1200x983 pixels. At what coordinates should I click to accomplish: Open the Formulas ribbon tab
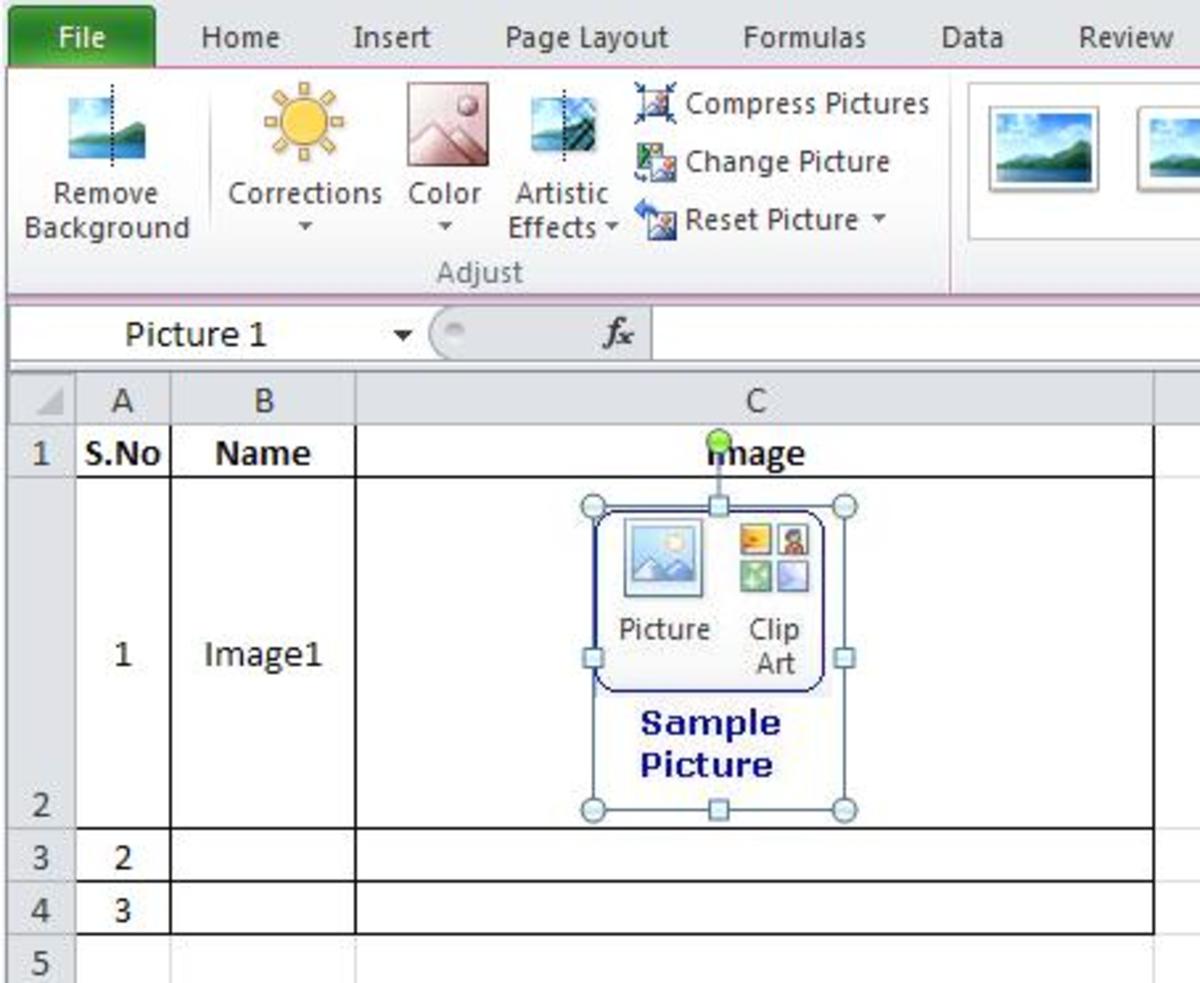click(x=805, y=37)
